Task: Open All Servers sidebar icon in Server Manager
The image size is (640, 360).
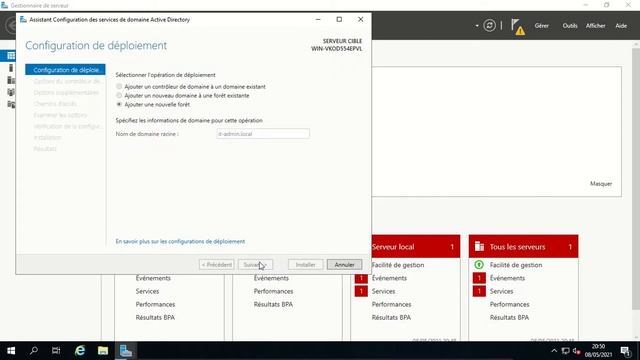Action: tap(11, 80)
